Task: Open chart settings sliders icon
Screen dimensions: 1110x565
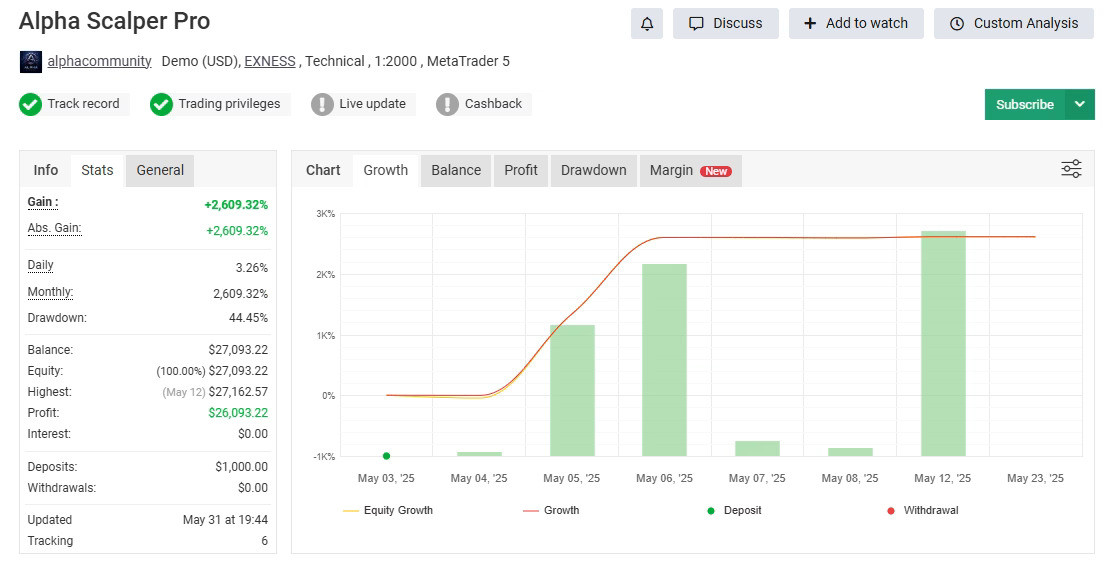Action: point(1071,169)
